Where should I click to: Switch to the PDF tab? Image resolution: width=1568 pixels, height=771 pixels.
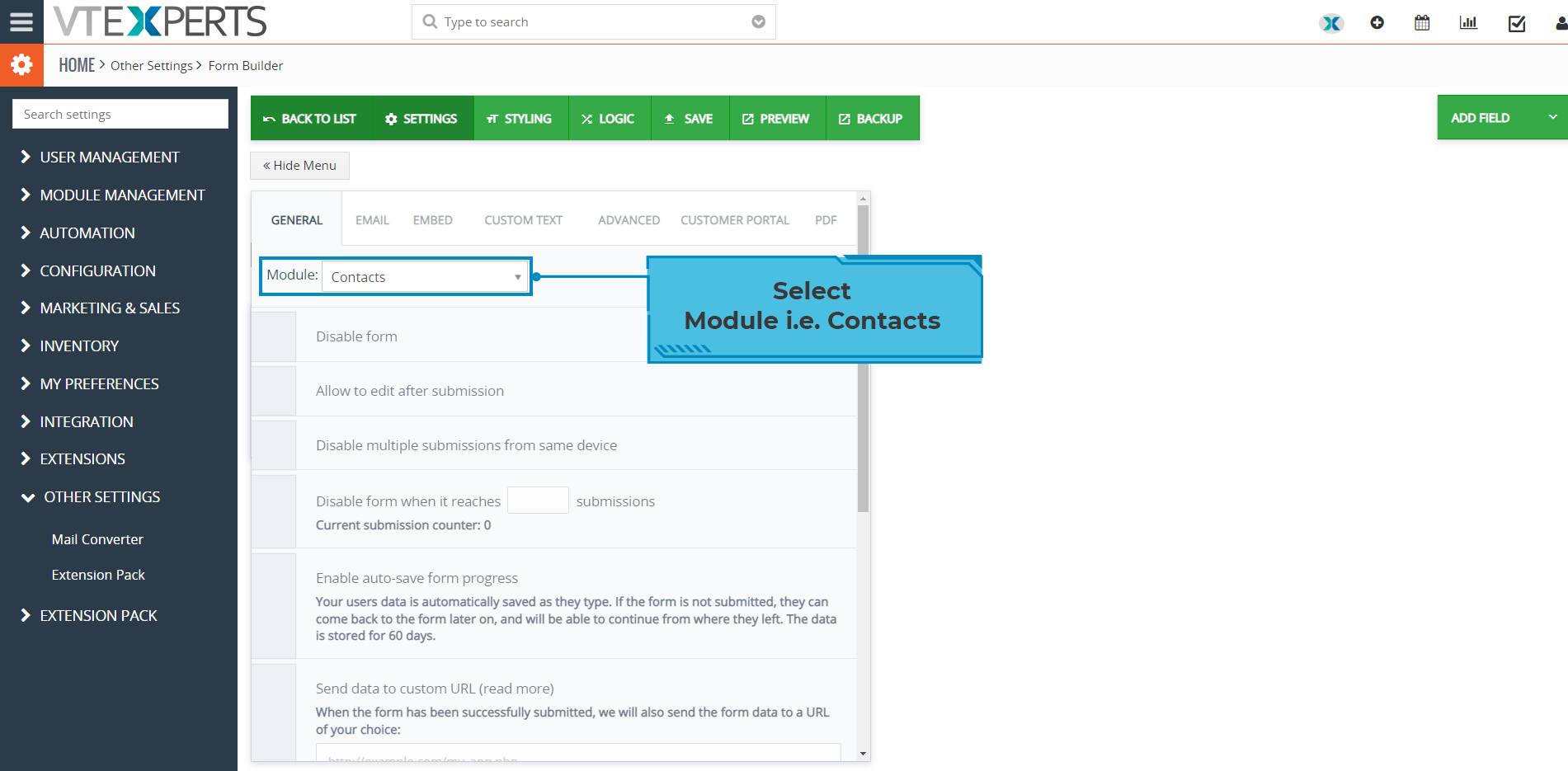click(x=826, y=219)
